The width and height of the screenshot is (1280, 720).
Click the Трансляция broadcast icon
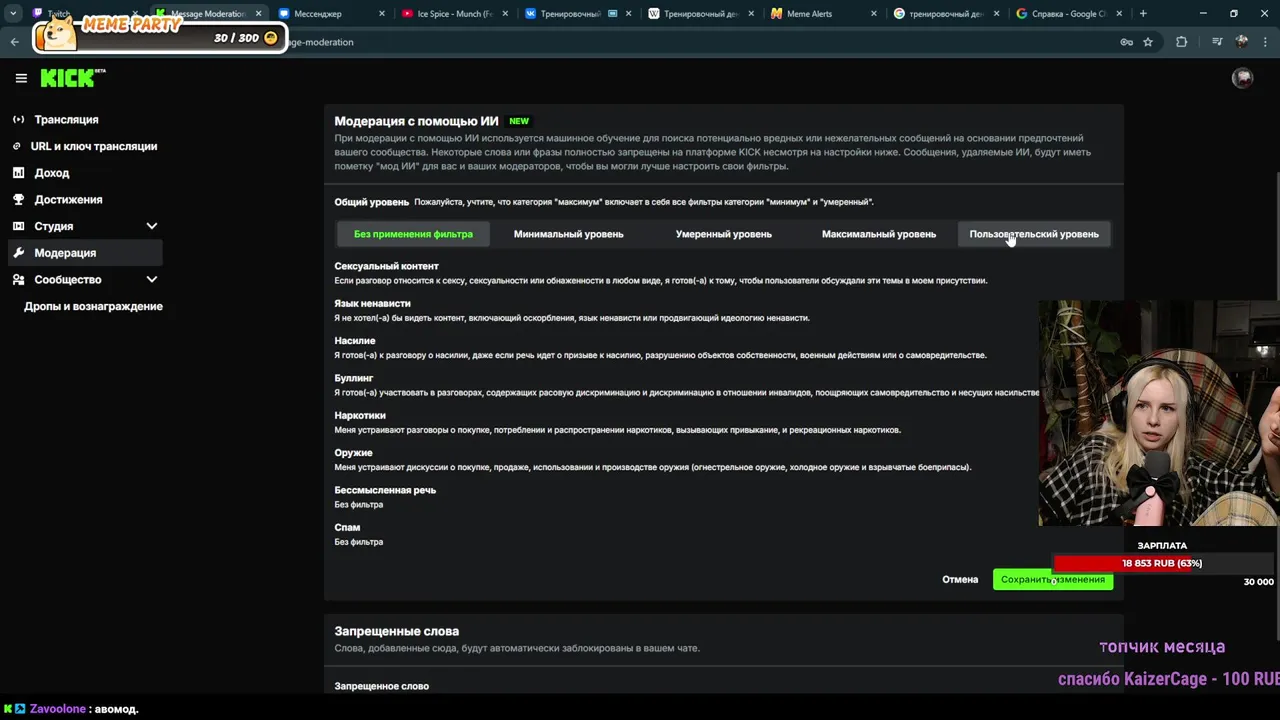[18, 119]
